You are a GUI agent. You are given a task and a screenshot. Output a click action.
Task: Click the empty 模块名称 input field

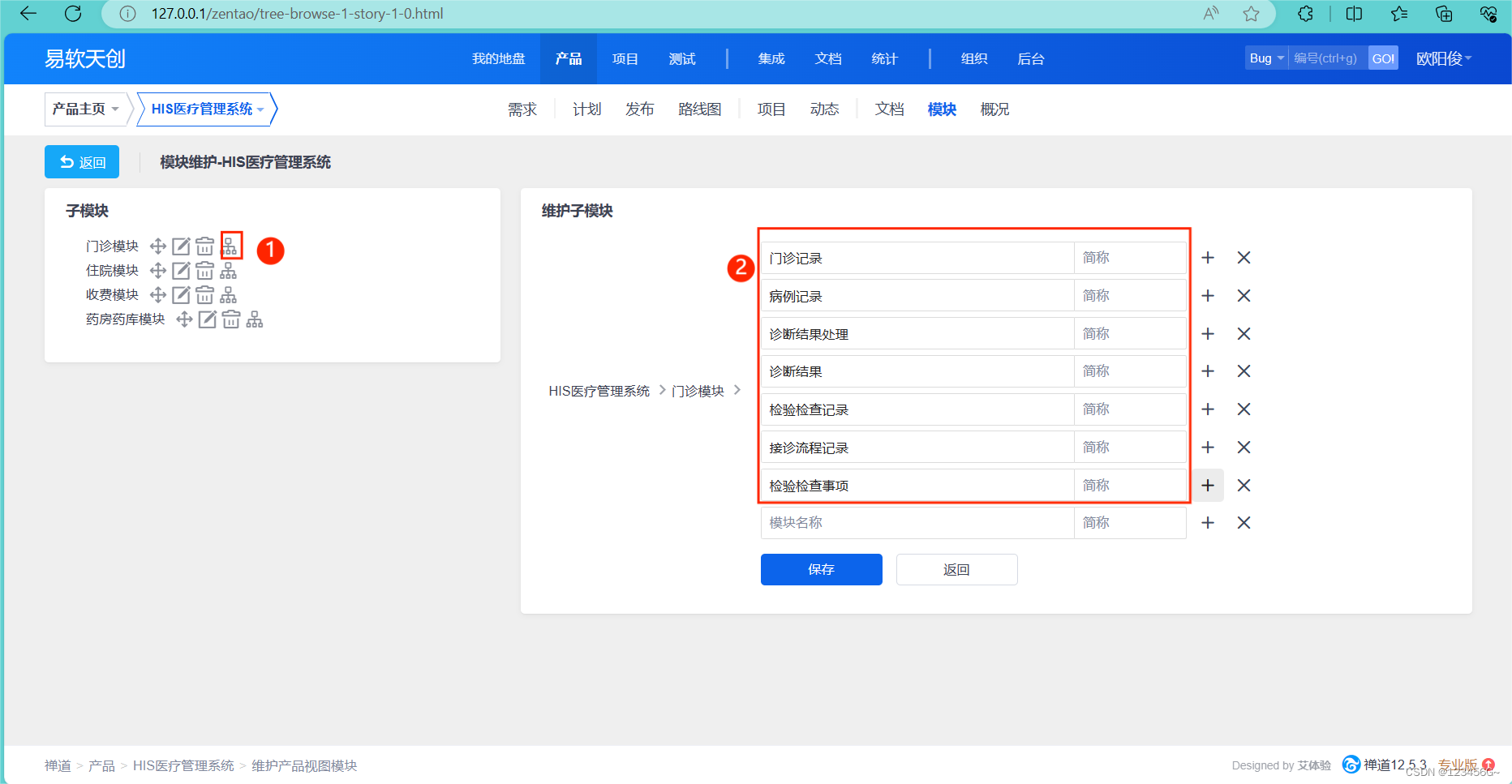point(917,523)
